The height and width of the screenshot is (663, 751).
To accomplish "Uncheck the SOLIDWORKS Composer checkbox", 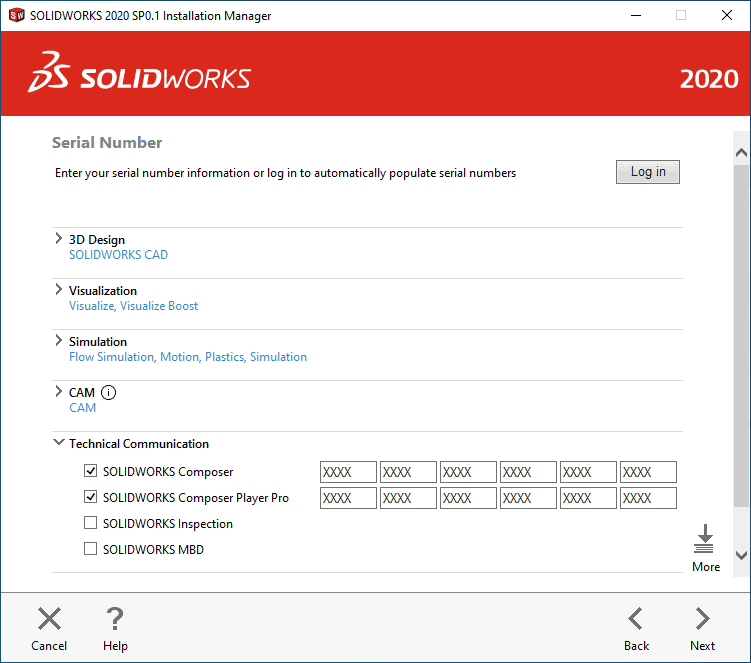I will 91,471.
